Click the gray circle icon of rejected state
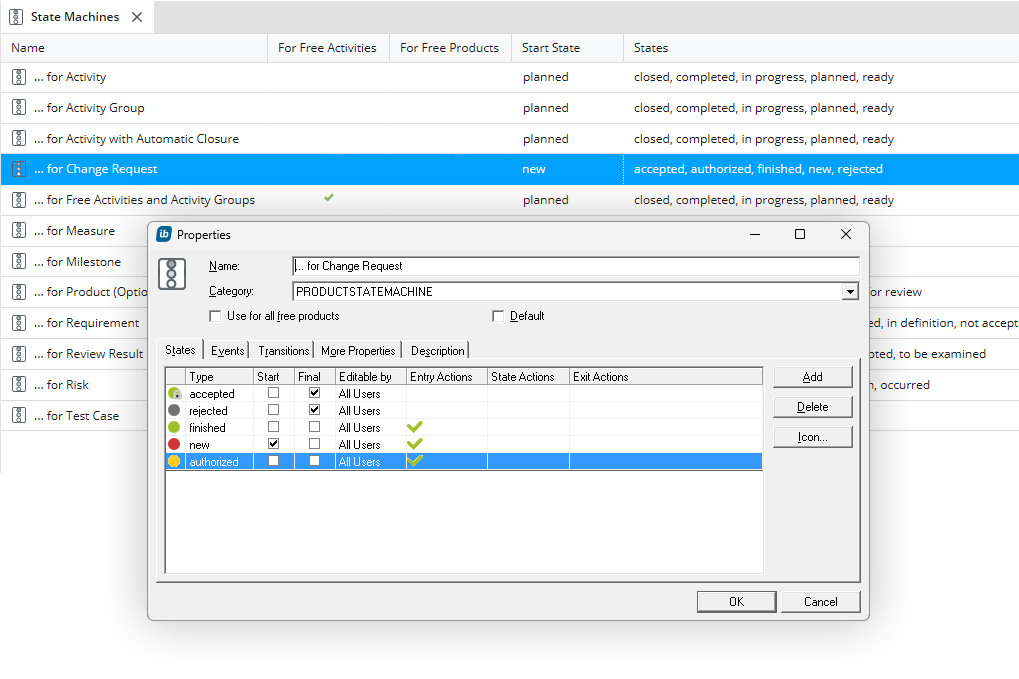The width and height of the screenshot is (1019, 679). tap(174, 411)
